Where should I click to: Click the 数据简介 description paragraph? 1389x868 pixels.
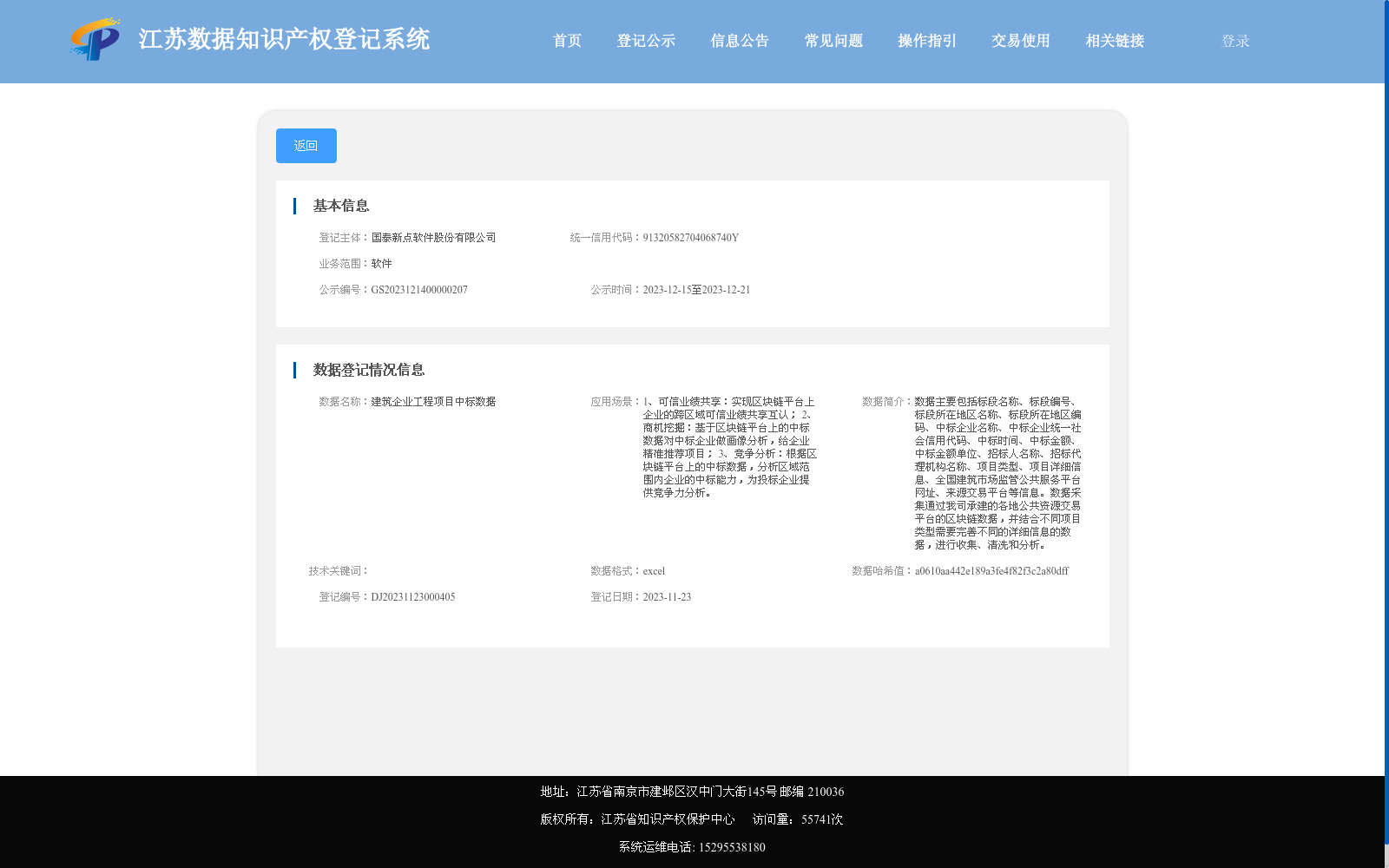click(998, 473)
